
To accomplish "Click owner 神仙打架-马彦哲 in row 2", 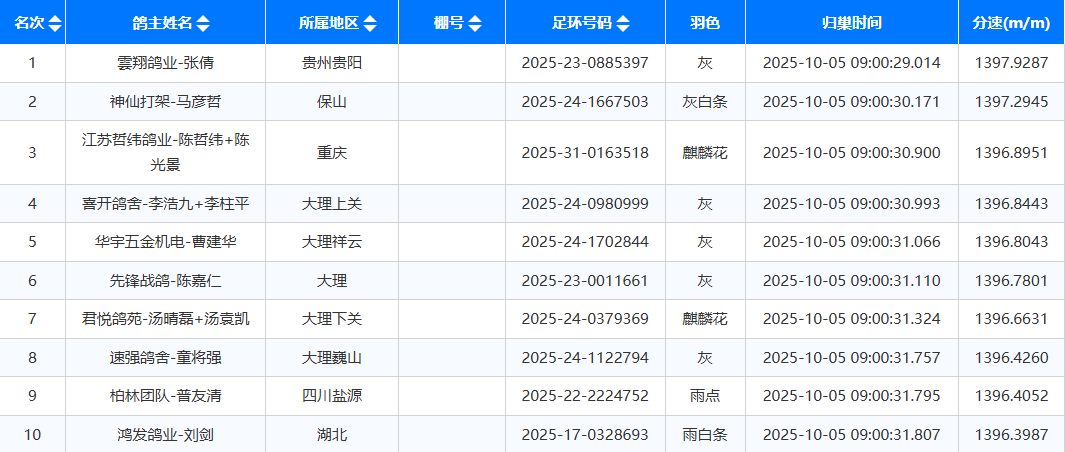I will 165,102.
